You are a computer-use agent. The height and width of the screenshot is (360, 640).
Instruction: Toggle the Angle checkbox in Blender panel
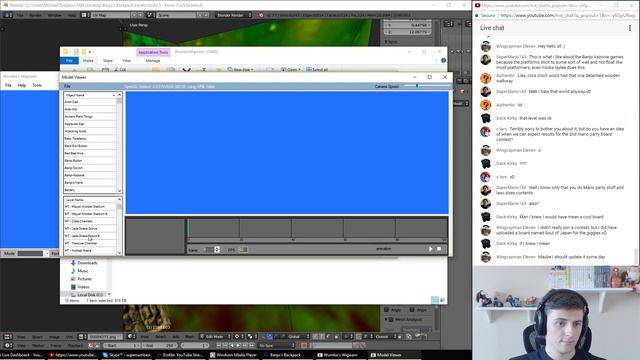387,310
